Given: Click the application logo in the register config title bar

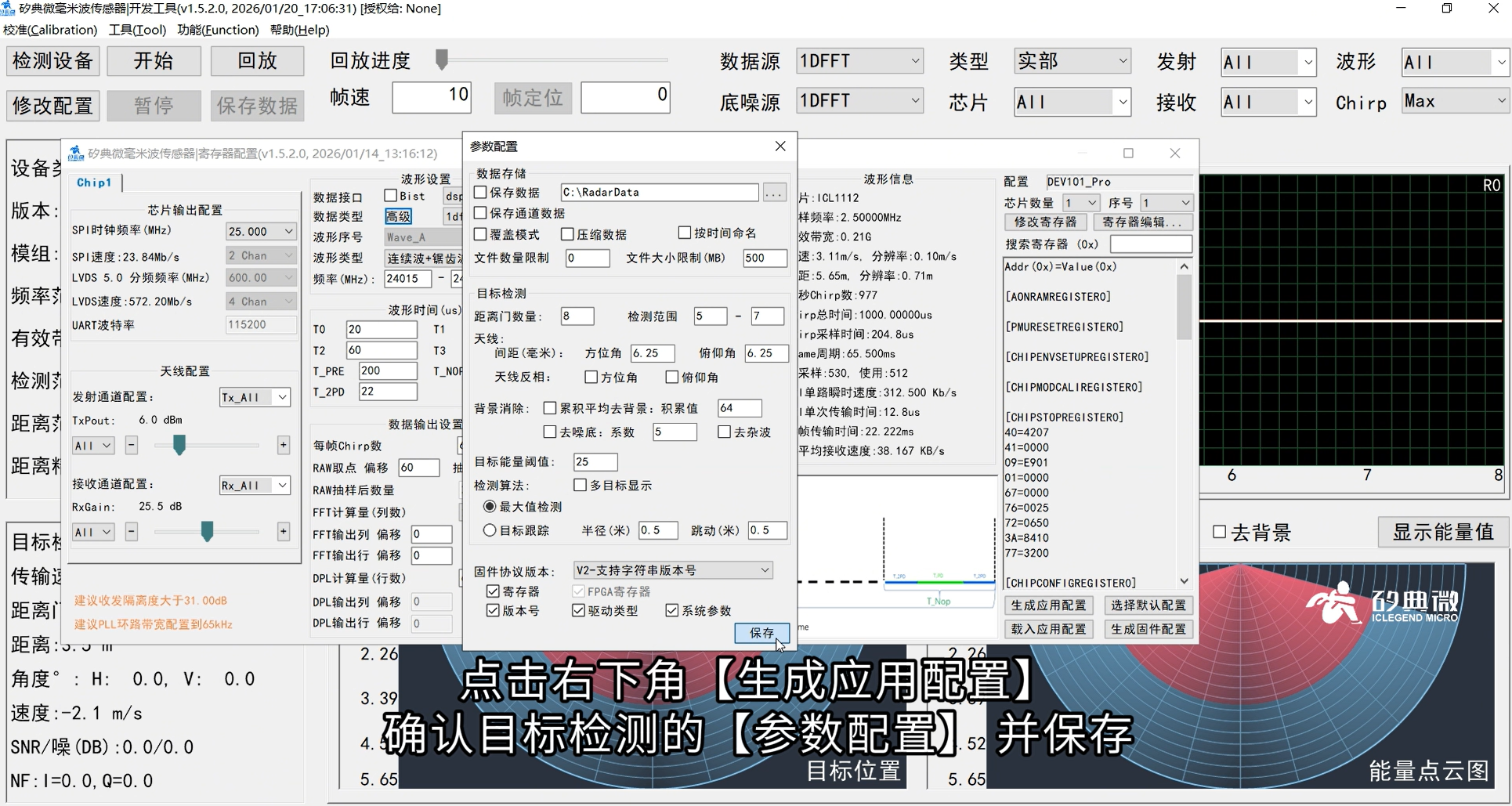Looking at the screenshot, I should coord(76,154).
